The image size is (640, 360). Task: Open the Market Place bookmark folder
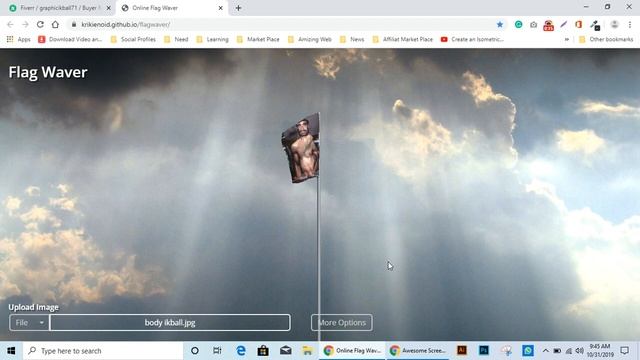(258, 39)
